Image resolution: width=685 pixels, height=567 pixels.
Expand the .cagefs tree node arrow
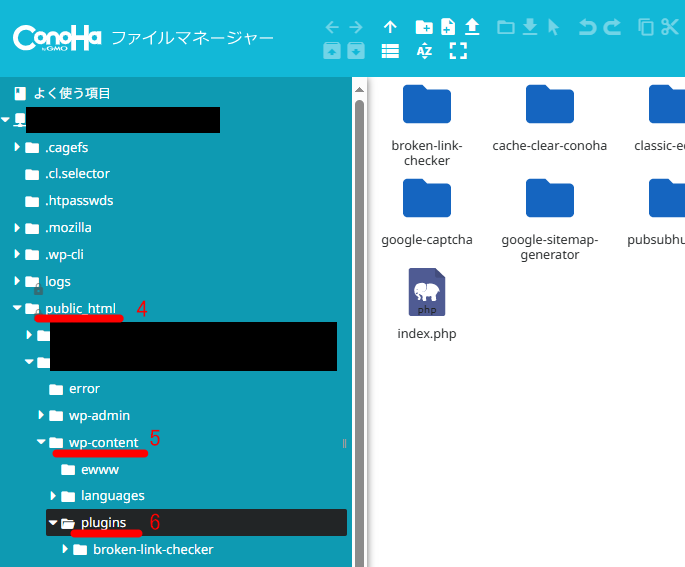[17, 147]
